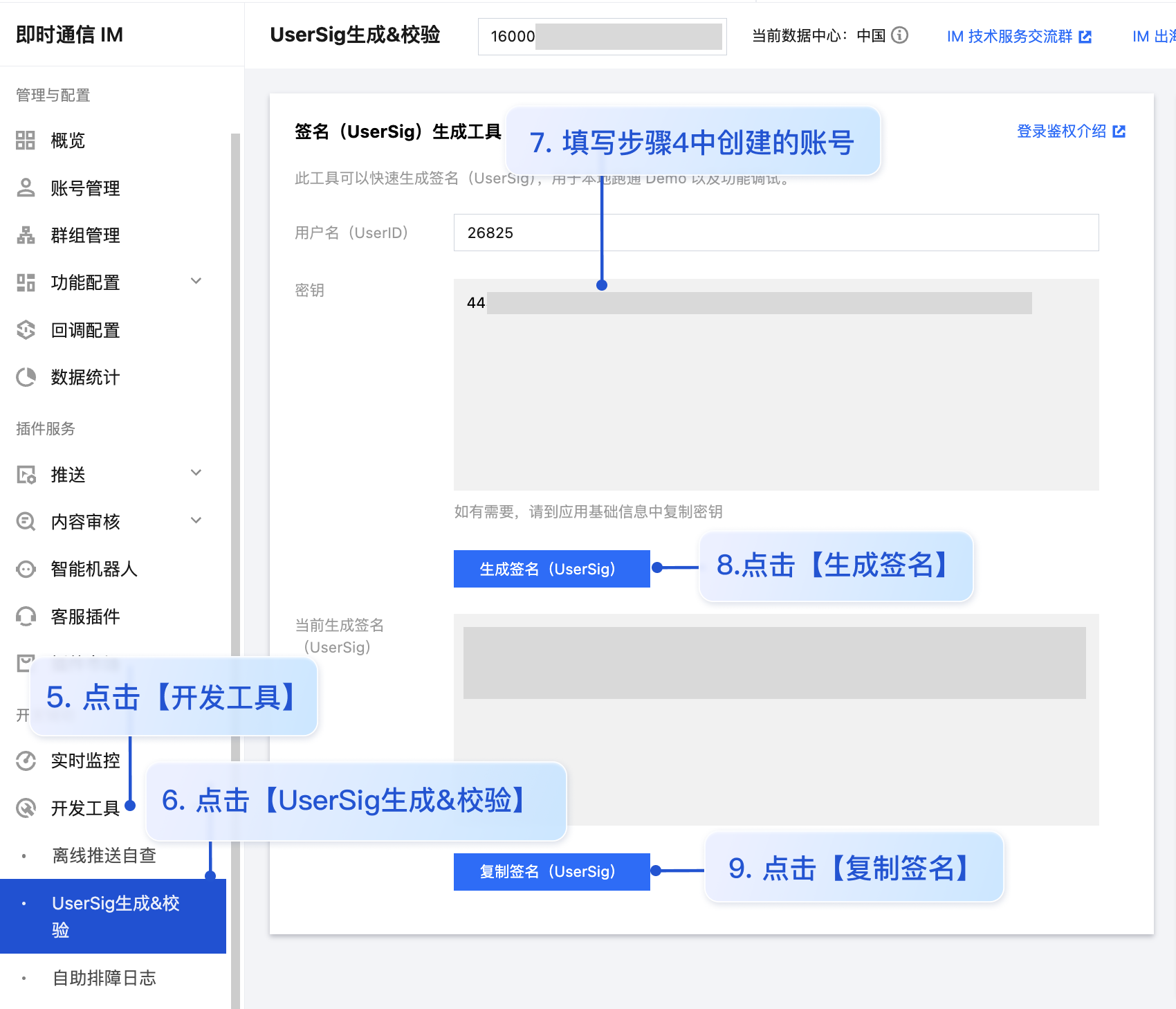Screen dimensions: 1176x1009
Task: Open 账号管理 account management icon
Action: [x=26, y=188]
